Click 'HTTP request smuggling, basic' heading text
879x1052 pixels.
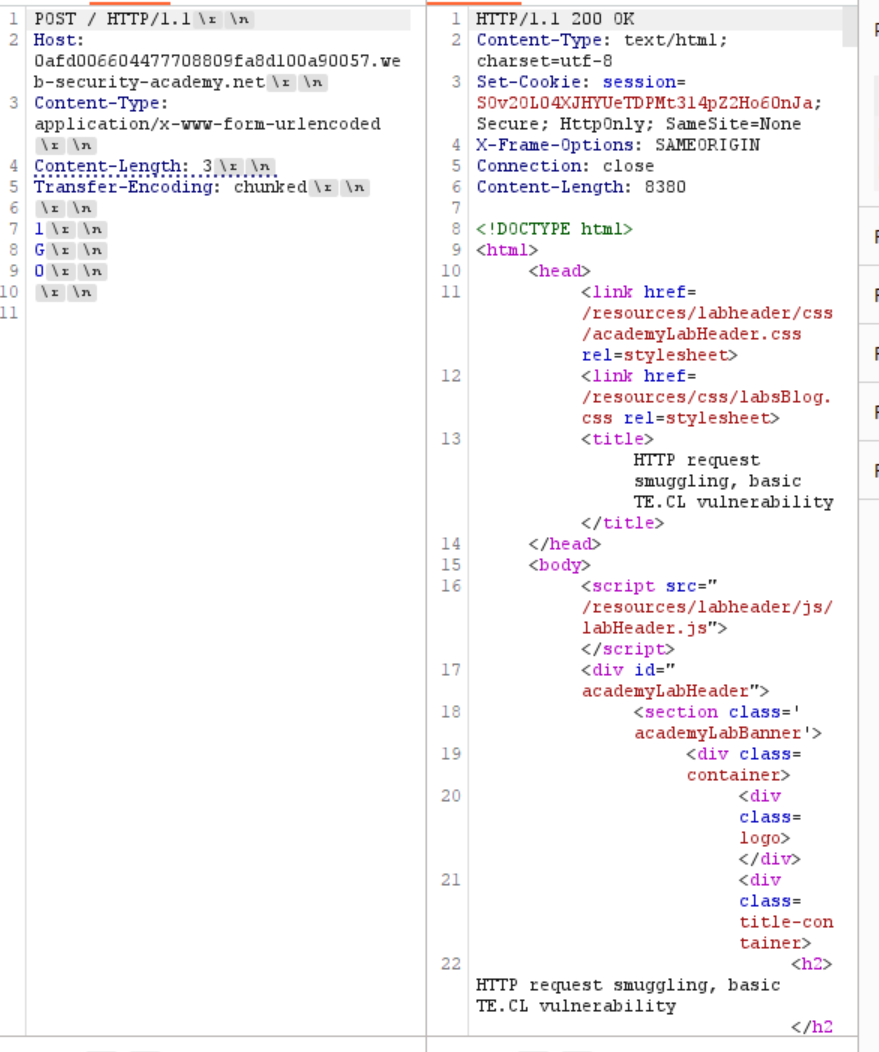point(628,985)
